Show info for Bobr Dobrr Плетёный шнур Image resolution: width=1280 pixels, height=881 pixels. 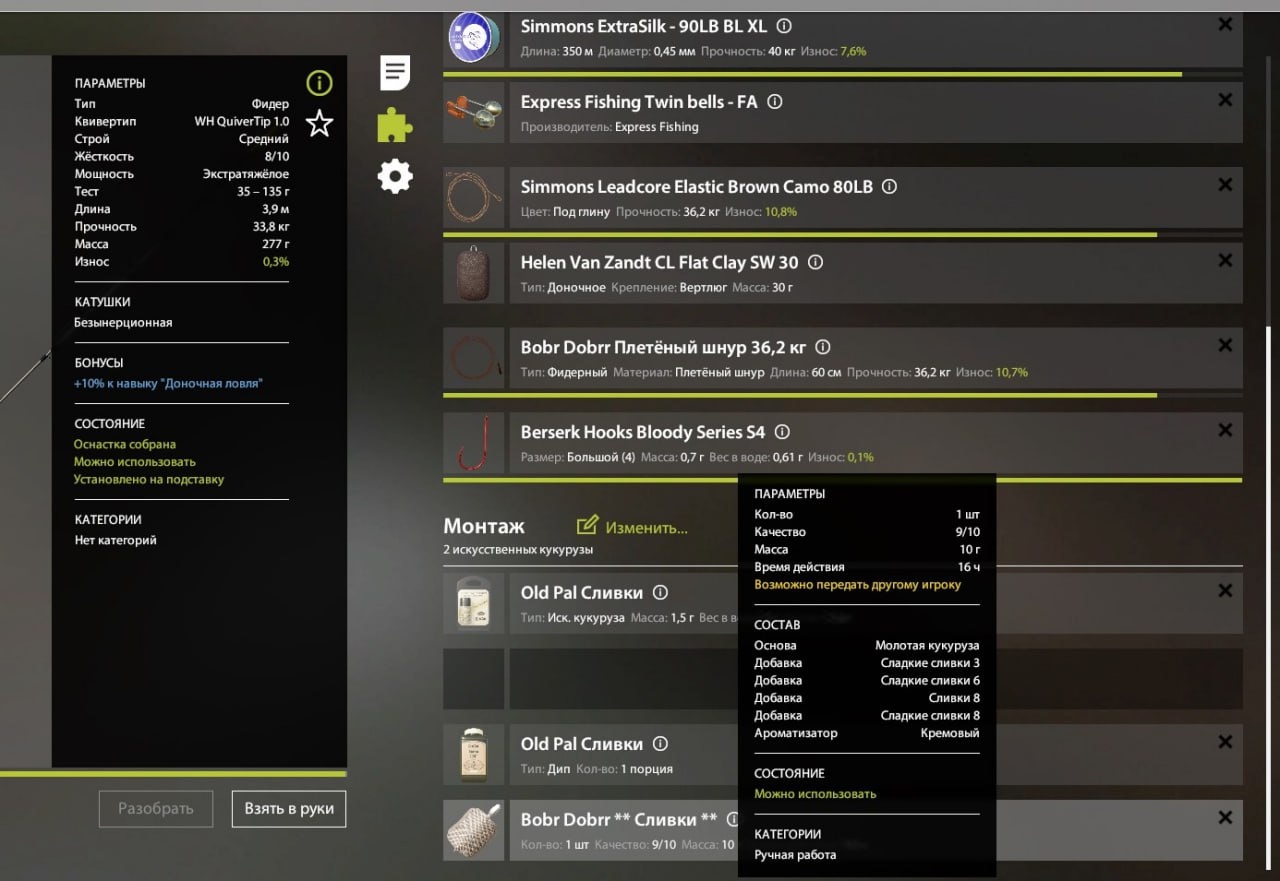coord(823,348)
